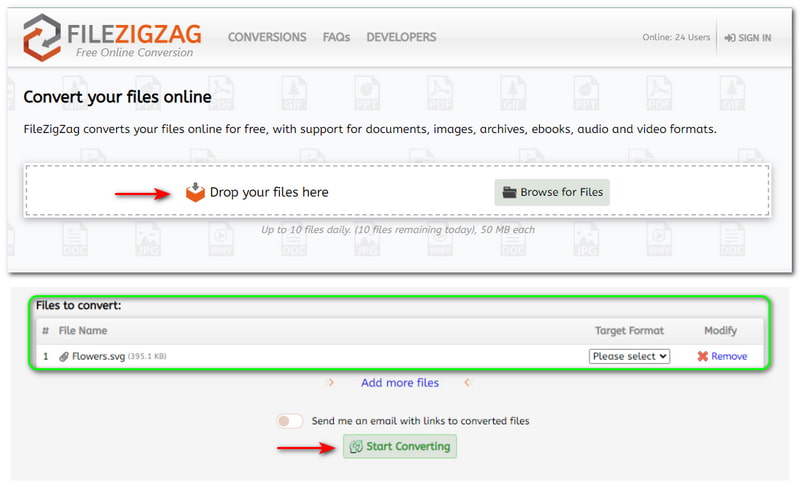
Task: Click the Online: 24 Users text
Action: (676, 37)
